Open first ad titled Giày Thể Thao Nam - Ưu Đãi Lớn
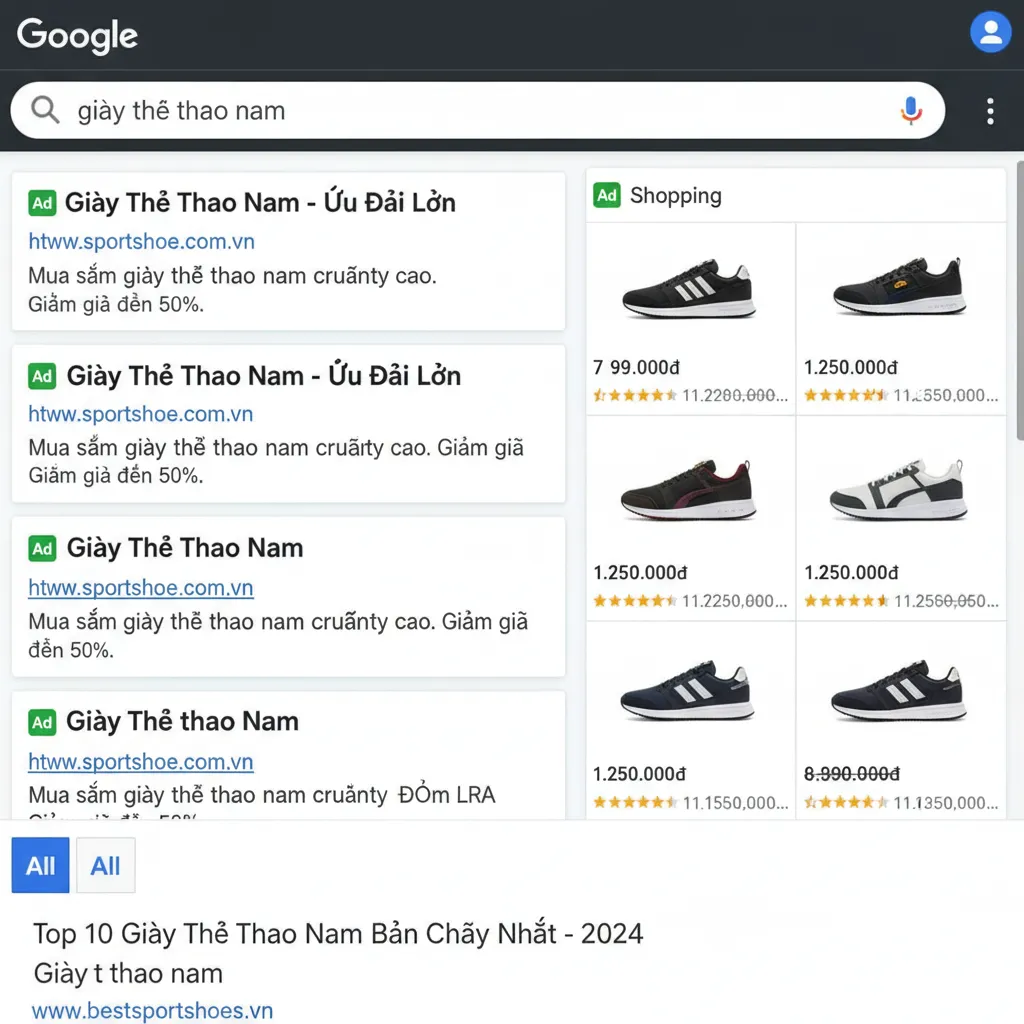The image size is (1024, 1024). tap(260, 202)
